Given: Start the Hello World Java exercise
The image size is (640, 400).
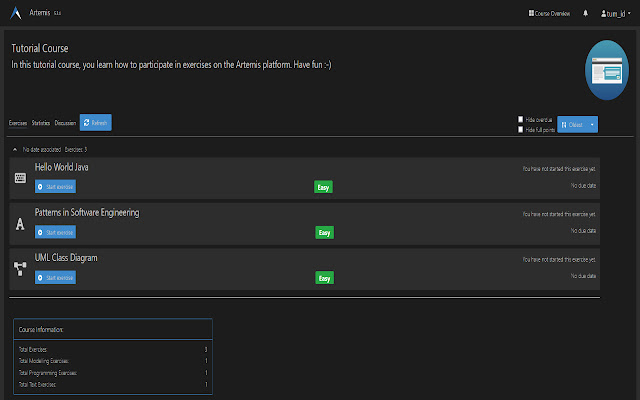Looking at the screenshot, I should (x=55, y=187).
